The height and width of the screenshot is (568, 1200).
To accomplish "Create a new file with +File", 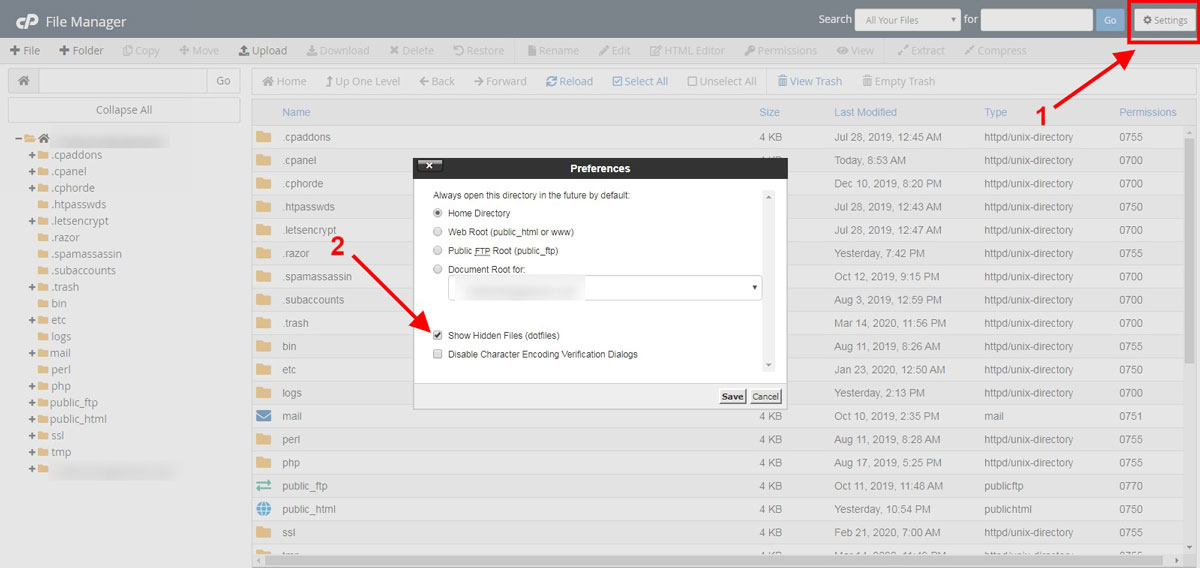I will (x=25, y=51).
